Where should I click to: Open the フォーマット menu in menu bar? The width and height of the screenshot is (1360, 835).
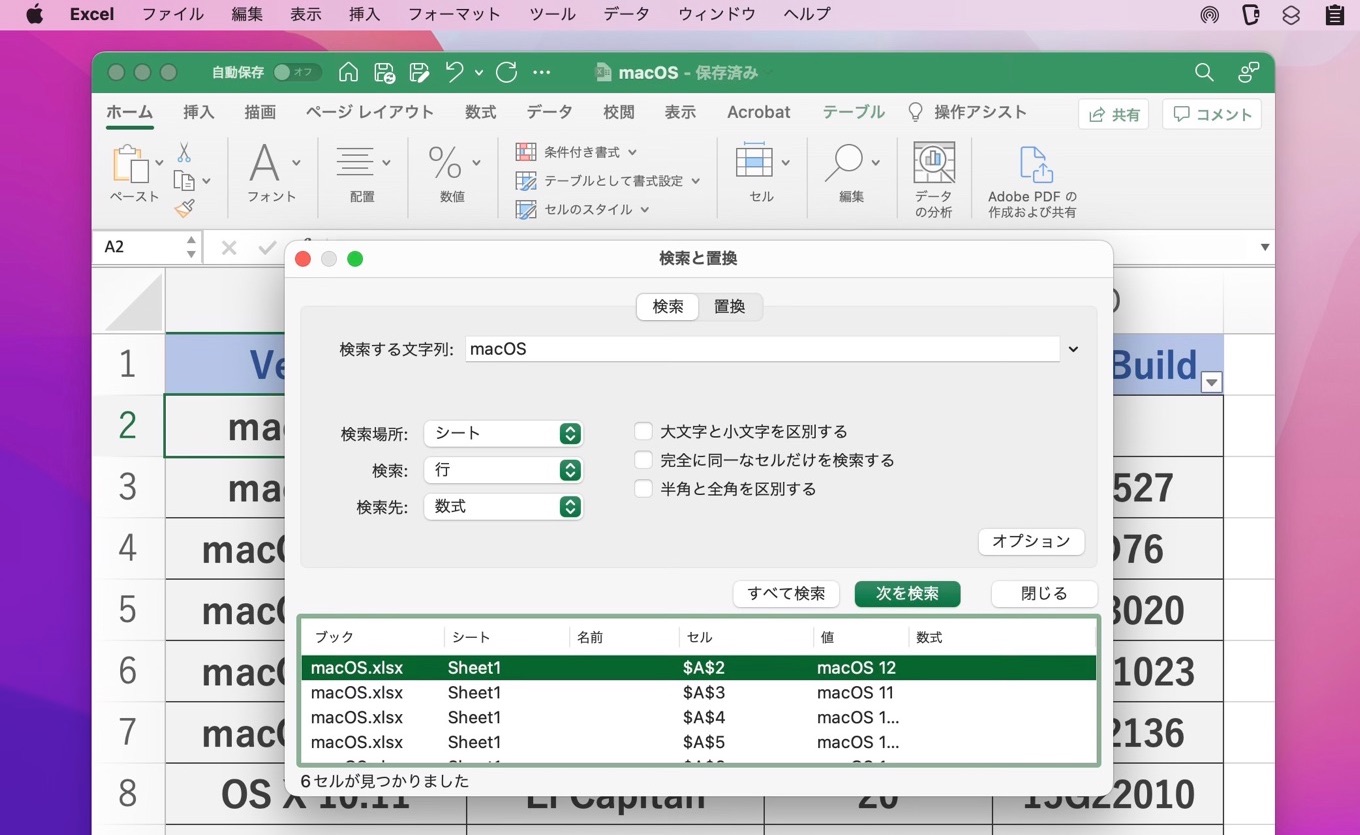click(454, 14)
